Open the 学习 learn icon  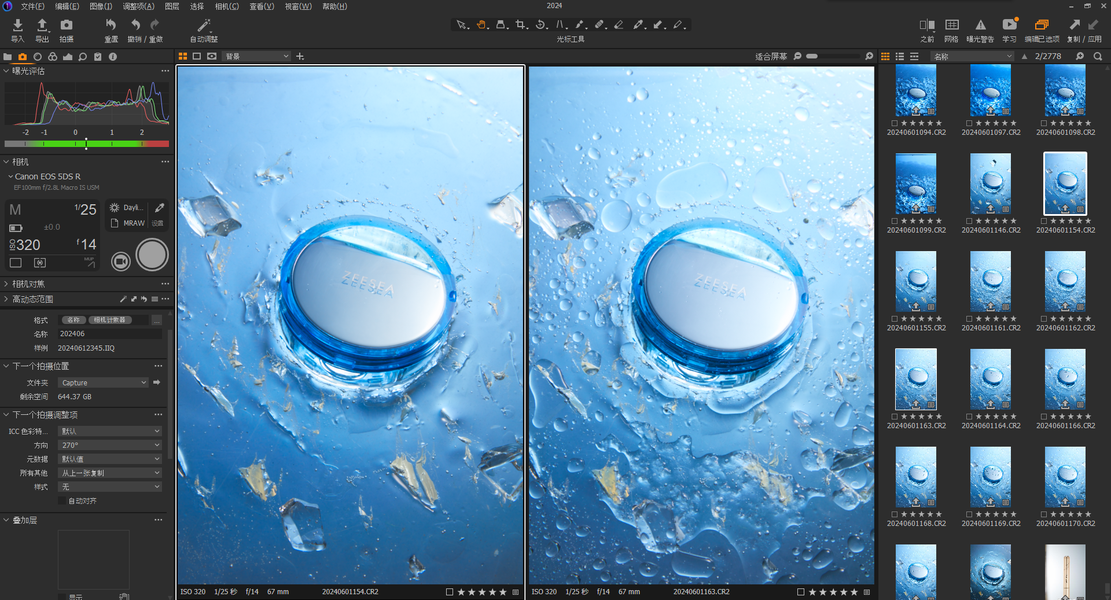click(1010, 26)
